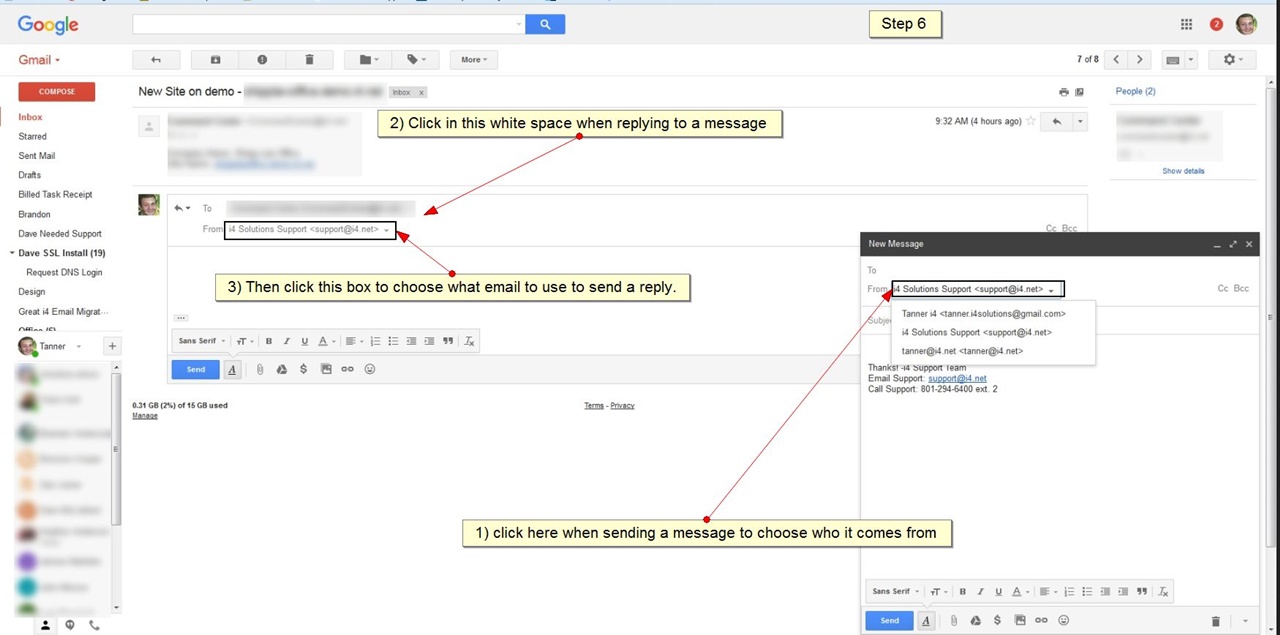Click the Back to Inbox arrow button

click(x=156, y=60)
